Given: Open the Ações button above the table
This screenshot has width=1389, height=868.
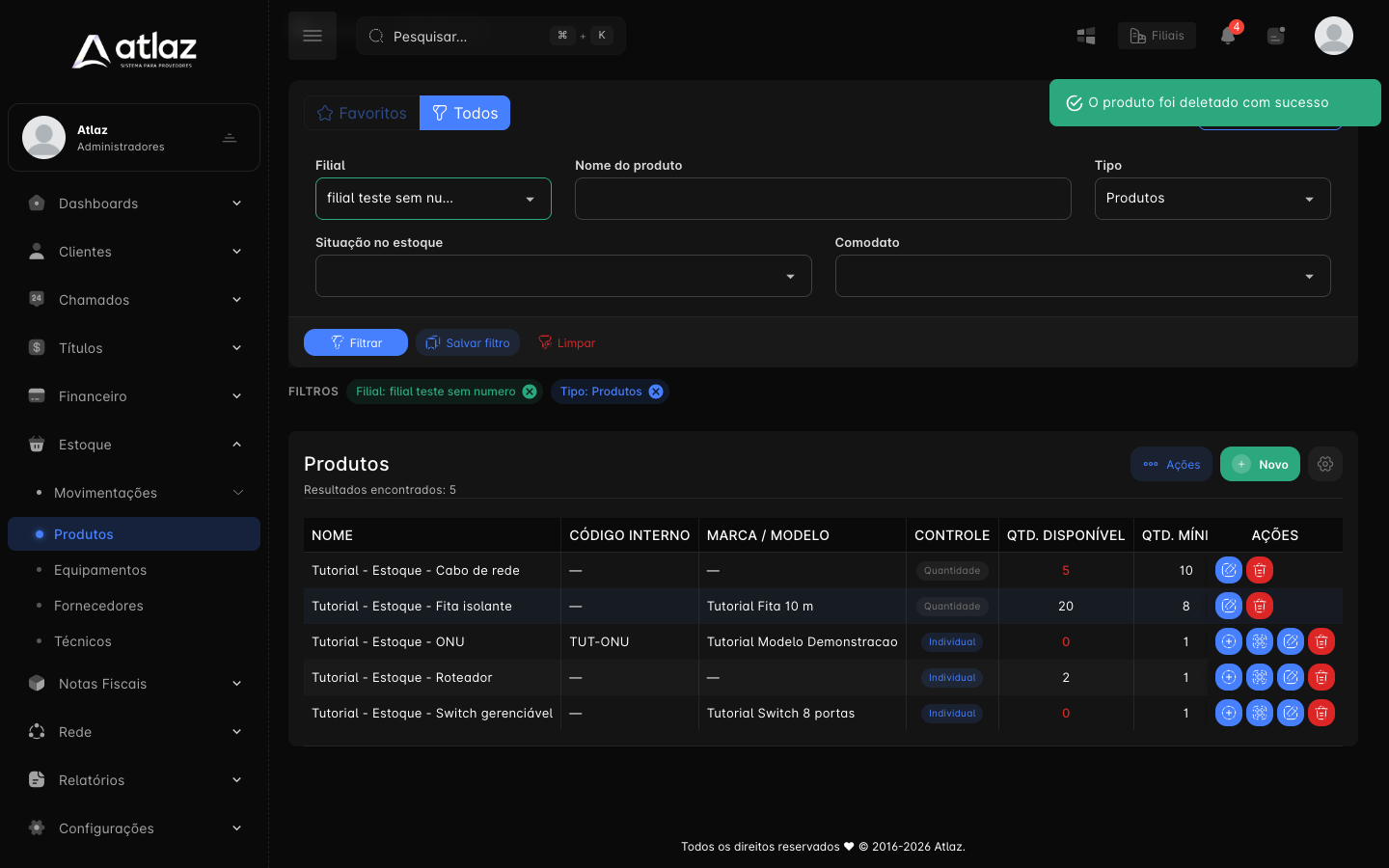Looking at the screenshot, I should [1171, 464].
